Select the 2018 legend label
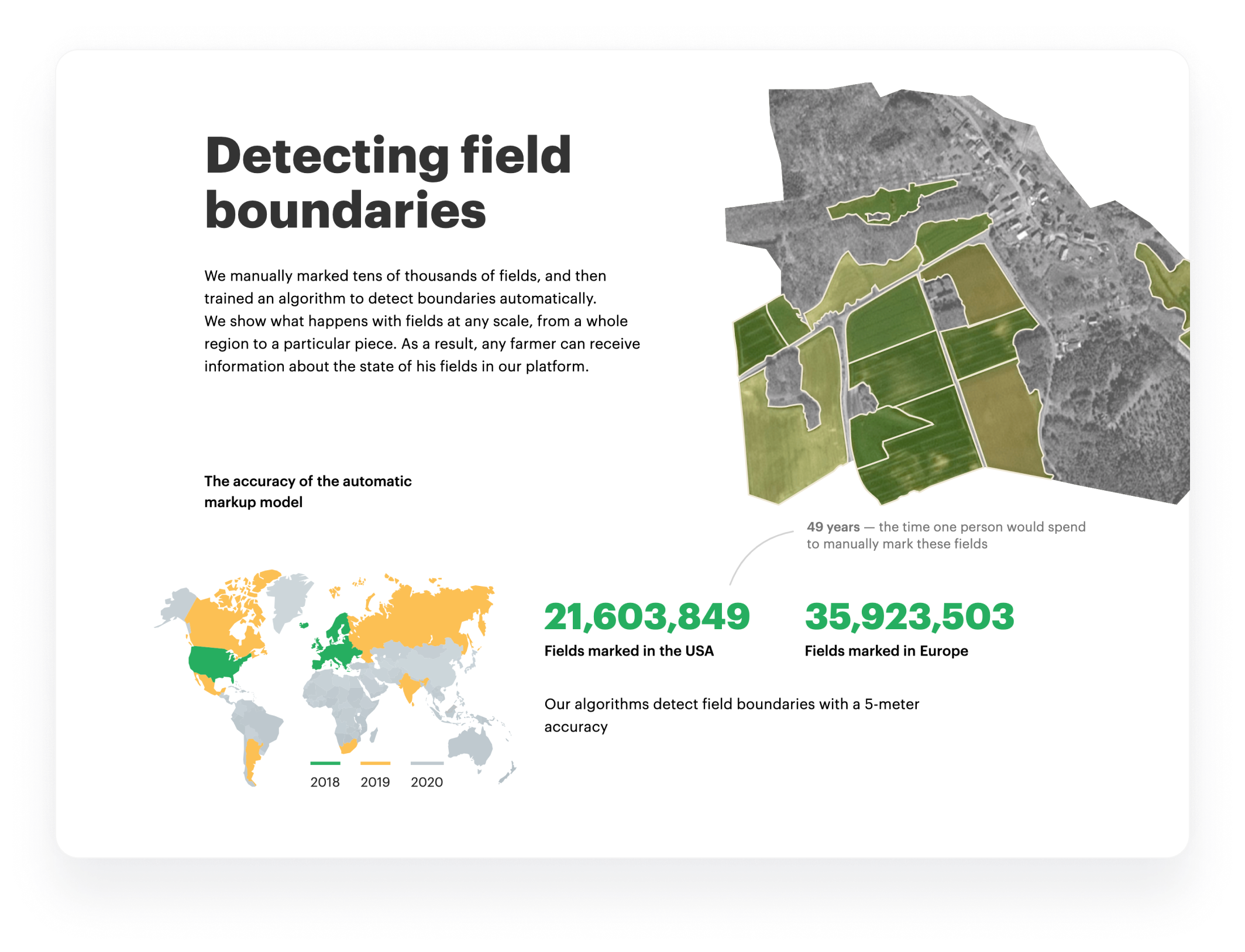The image size is (1245, 952). click(325, 782)
